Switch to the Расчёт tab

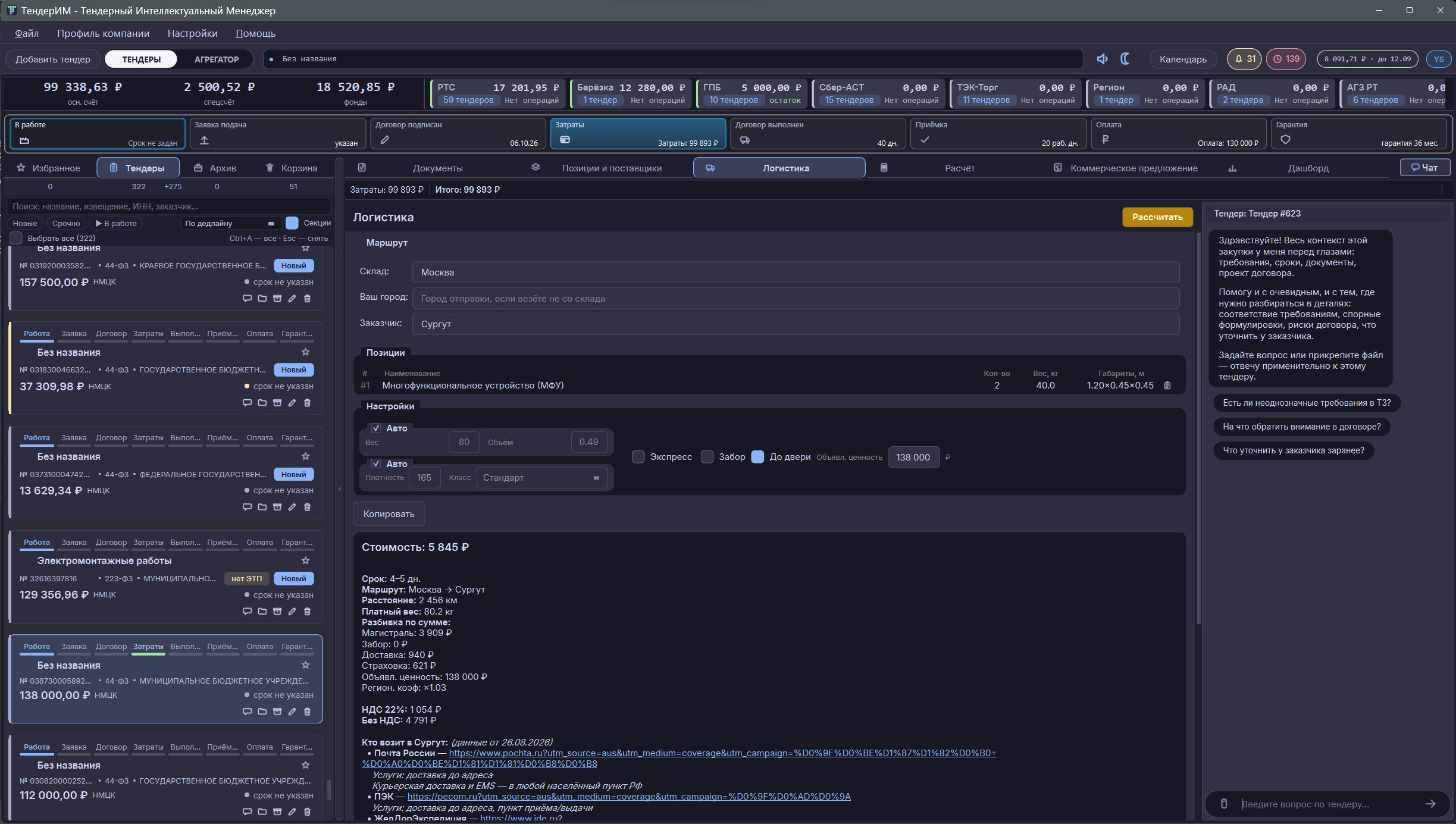click(x=959, y=168)
